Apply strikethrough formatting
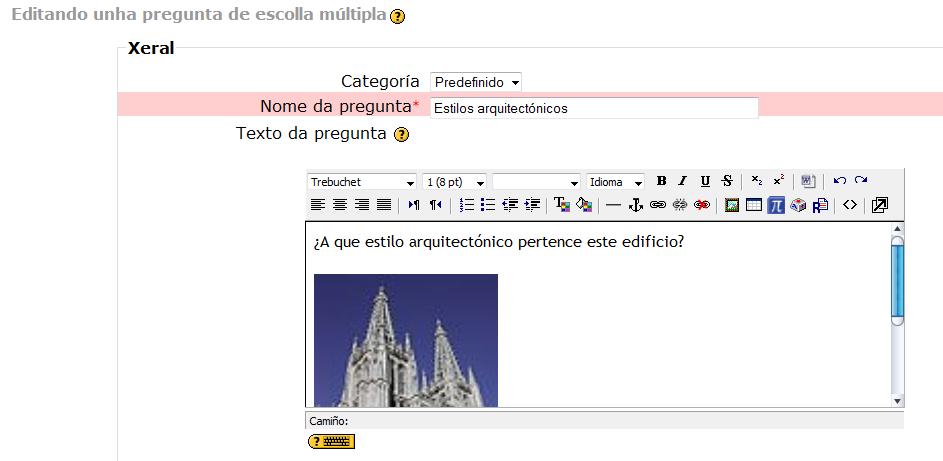This screenshot has height=461, width=943. pyautogui.click(x=727, y=181)
